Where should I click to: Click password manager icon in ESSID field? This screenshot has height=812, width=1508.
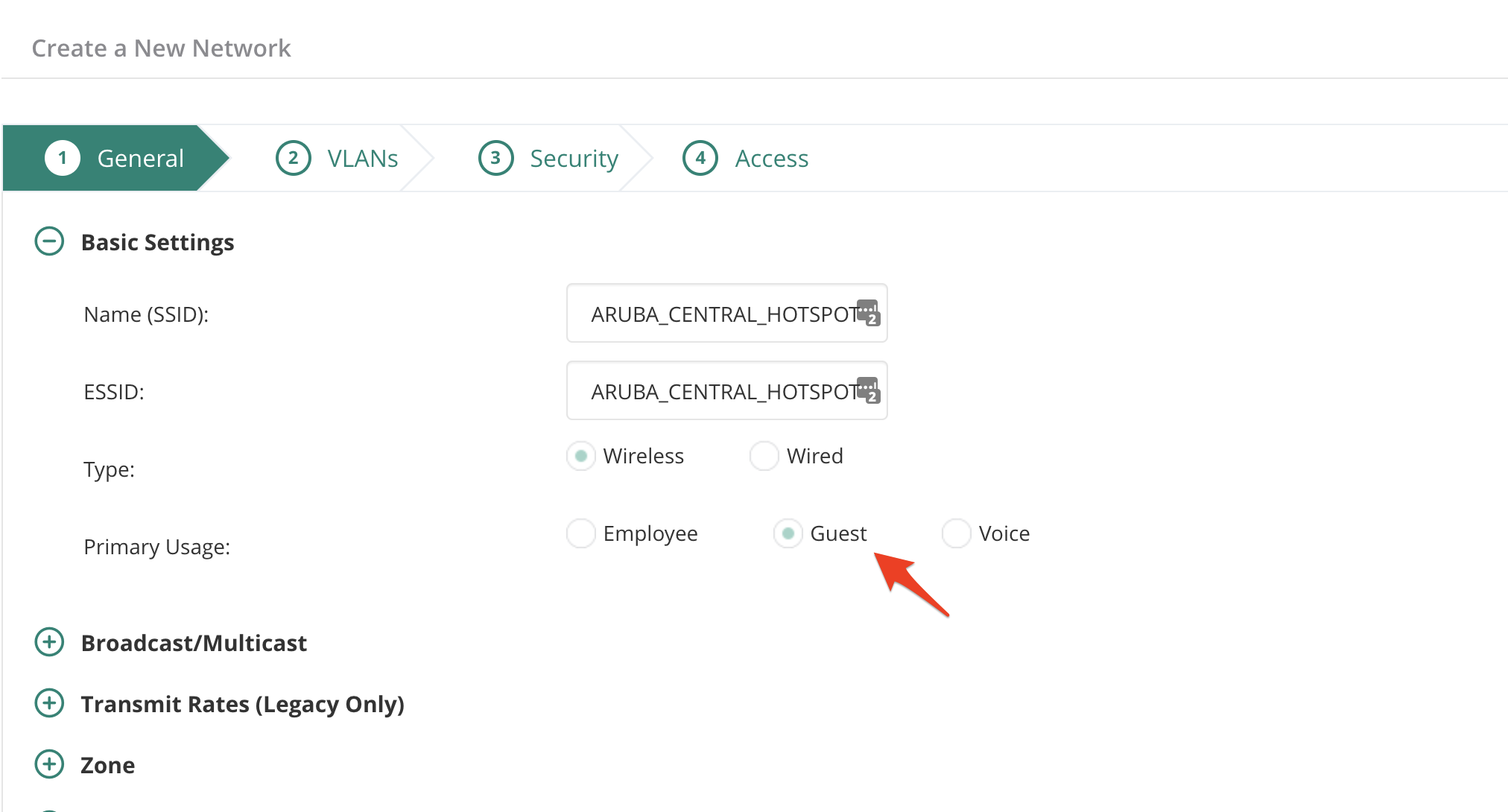tap(869, 390)
